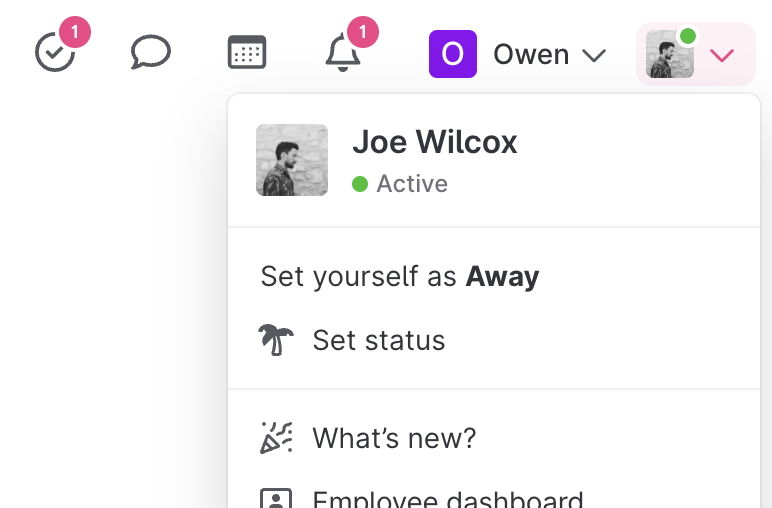772x508 pixels.
Task: Click the red badge on tasks icon
Action: (75, 32)
